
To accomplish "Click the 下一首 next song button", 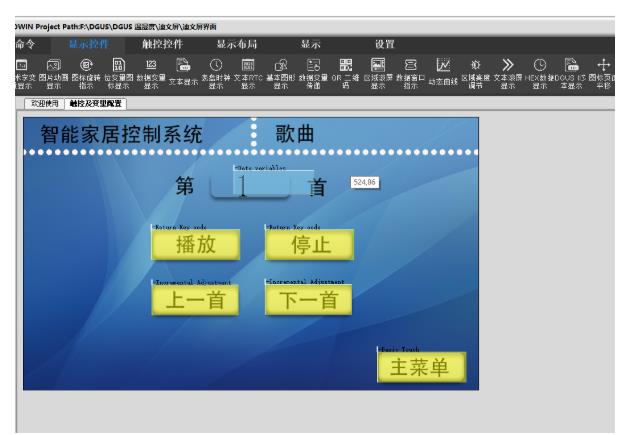I will click(x=309, y=300).
